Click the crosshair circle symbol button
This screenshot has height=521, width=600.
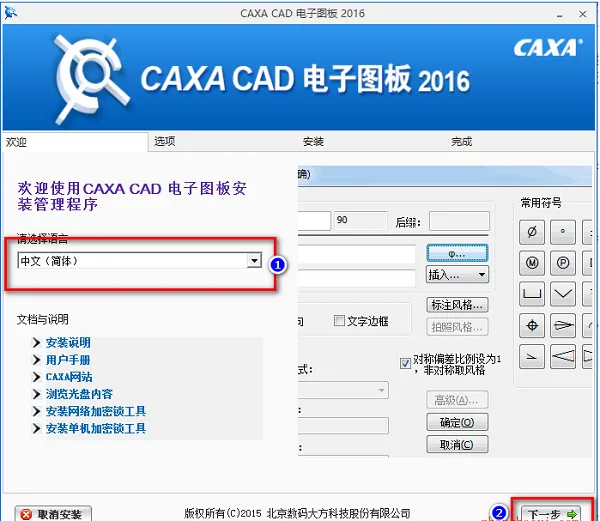532,325
